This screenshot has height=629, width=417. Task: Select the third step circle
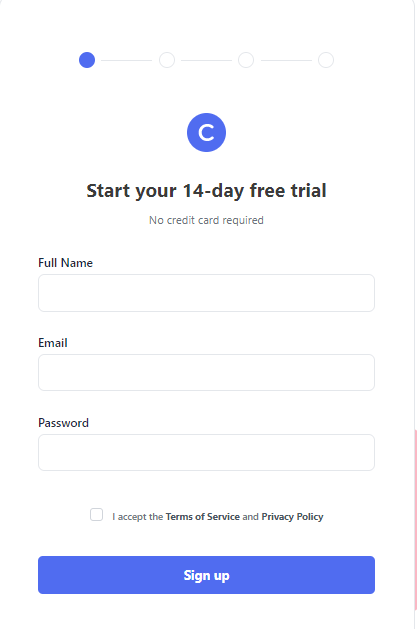coord(246,60)
